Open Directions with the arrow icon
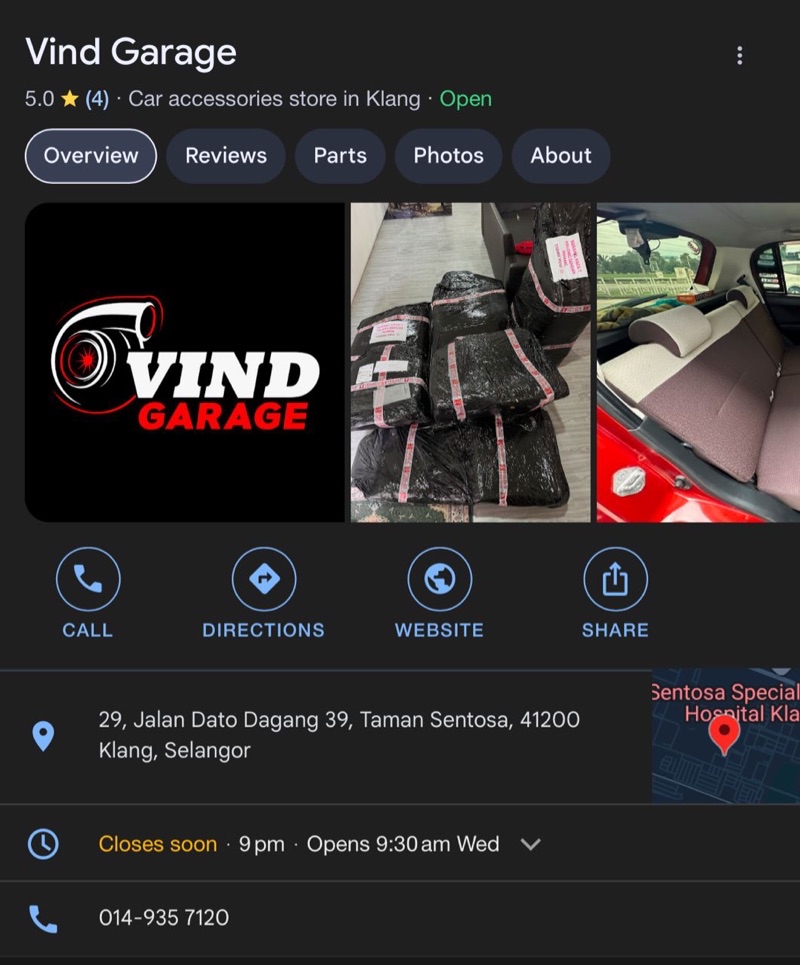The width and height of the screenshot is (800, 965). click(x=263, y=579)
